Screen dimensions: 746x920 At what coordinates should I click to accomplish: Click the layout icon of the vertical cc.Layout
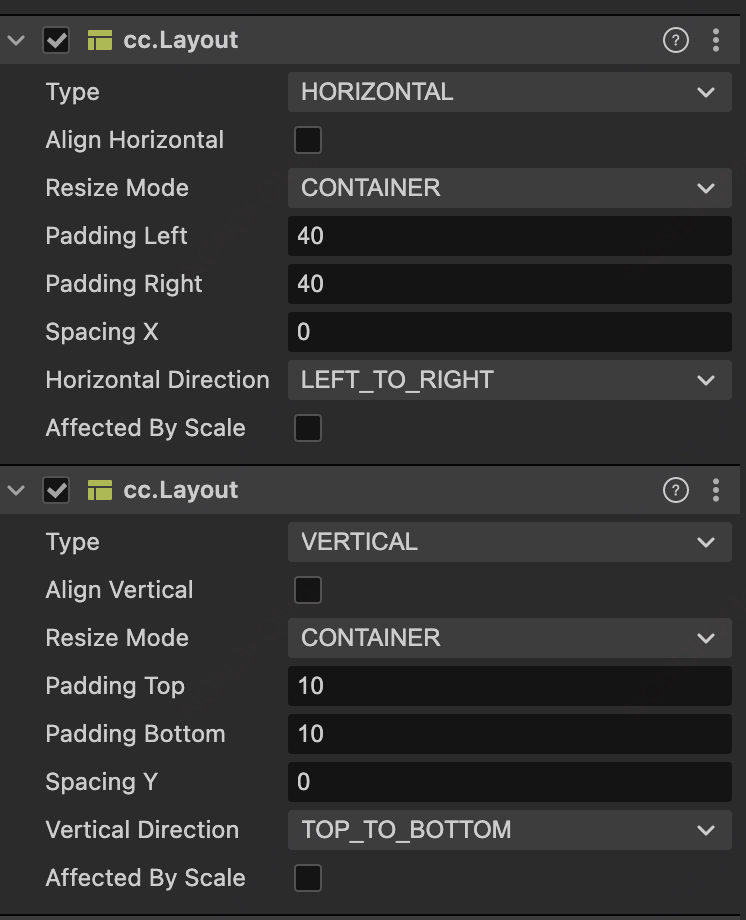(99, 490)
